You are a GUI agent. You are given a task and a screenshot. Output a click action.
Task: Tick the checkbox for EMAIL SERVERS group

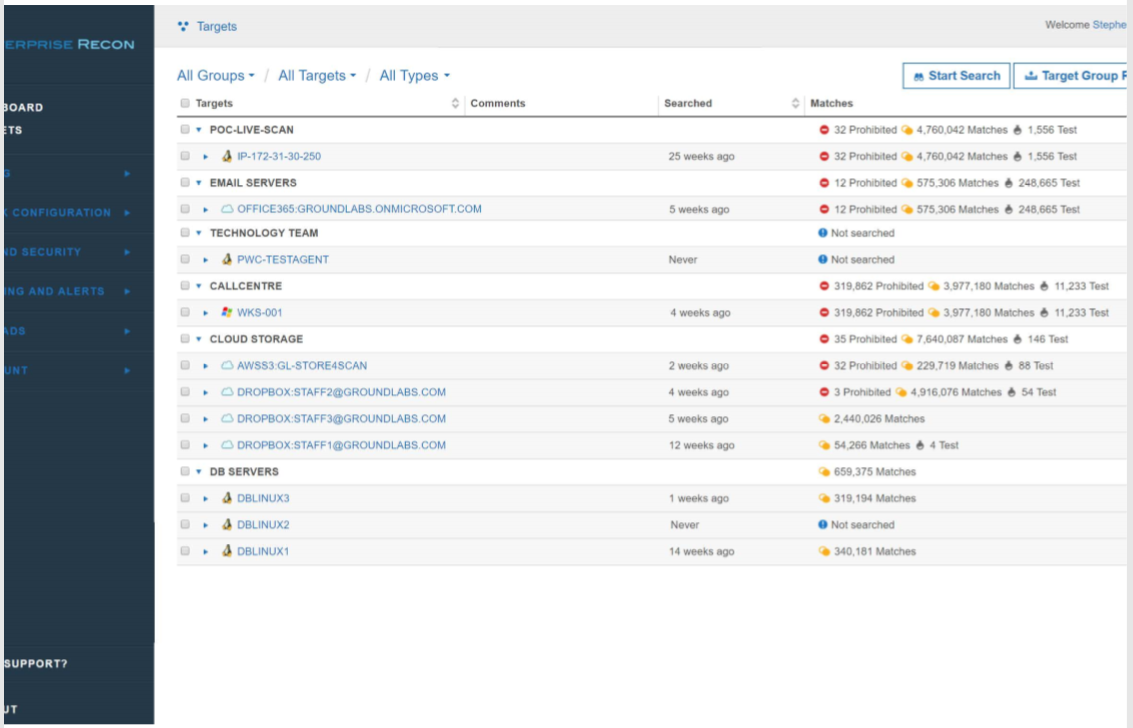[185, 183]
